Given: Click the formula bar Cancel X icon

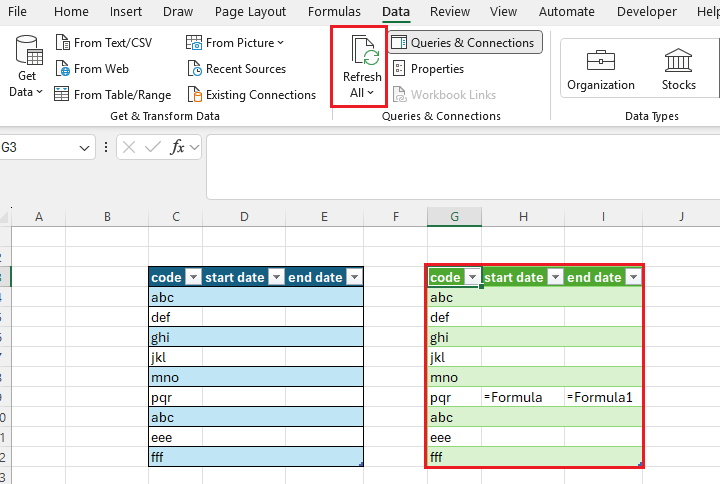Looking at the screenshot, I should tap(129, 147).
